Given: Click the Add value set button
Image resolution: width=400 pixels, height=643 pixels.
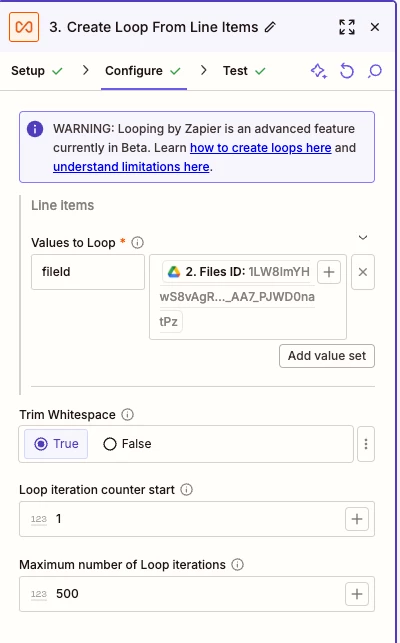Looking at the screenshot, I should 327,356.
